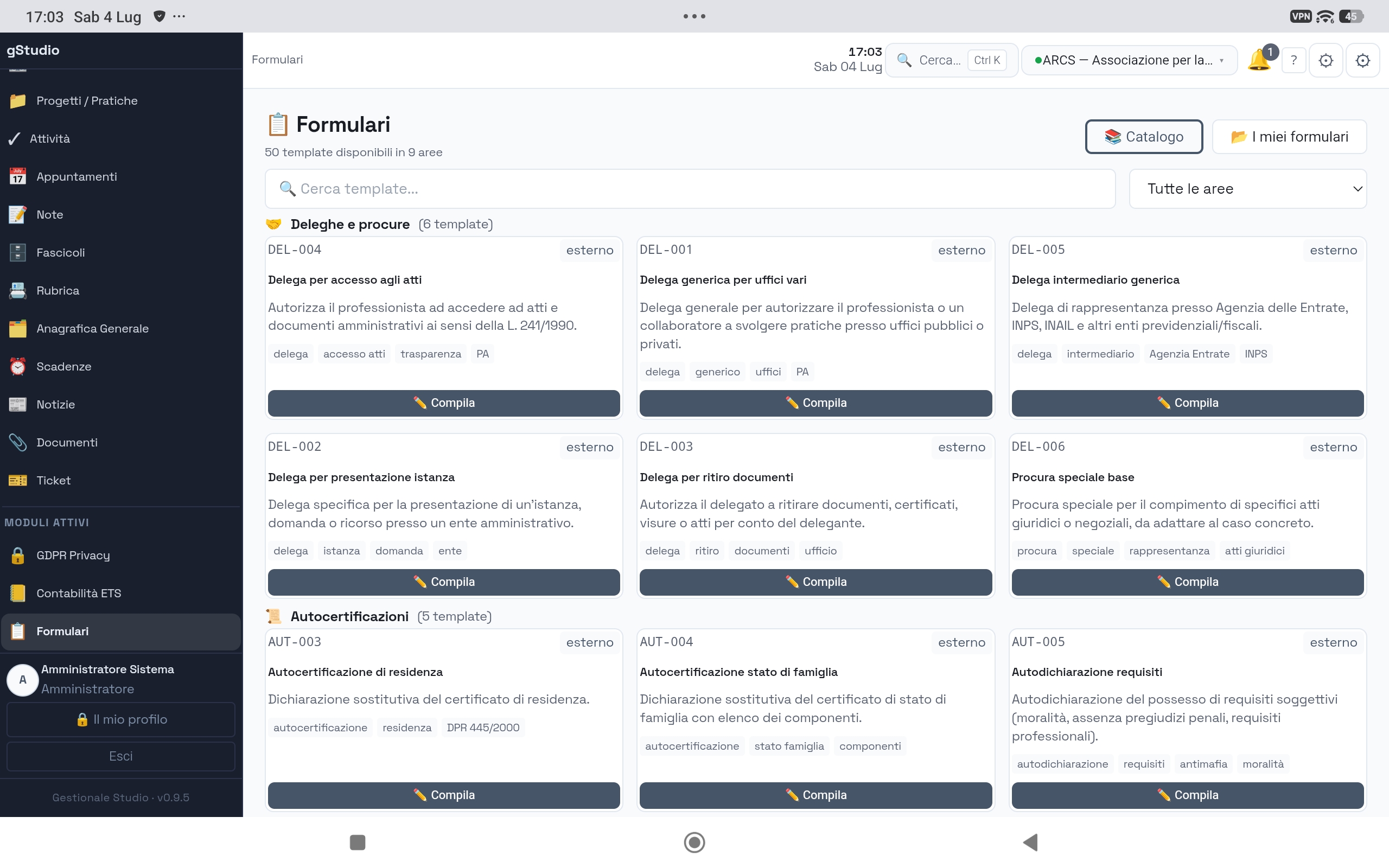Image resolution: width=1389 pixels, height=868 pixels.
Task: Click Compila for Procura speciale base
Action: 1187,582
